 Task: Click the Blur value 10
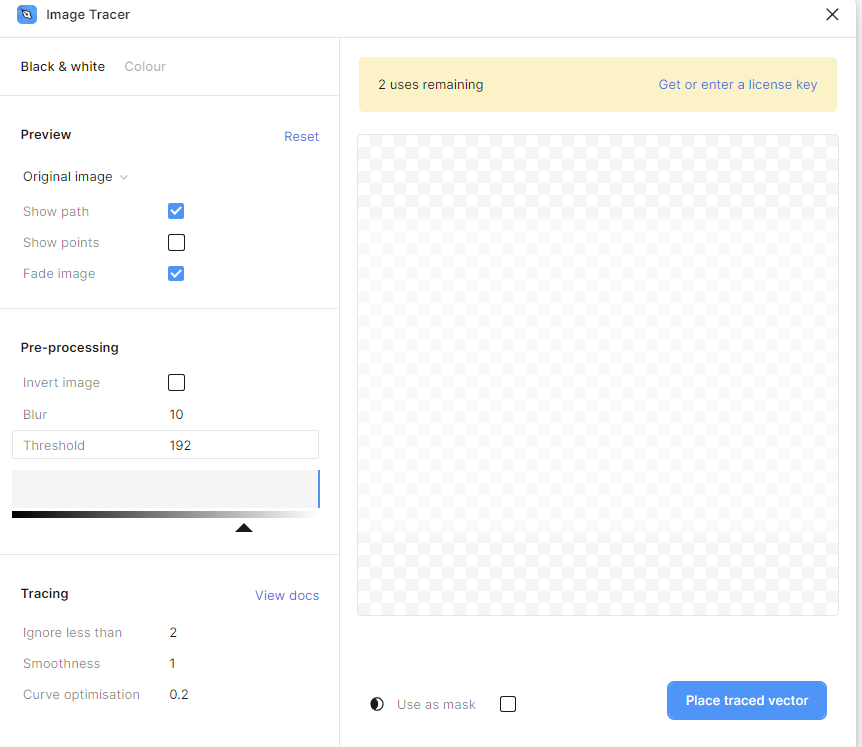click(176, 414)
